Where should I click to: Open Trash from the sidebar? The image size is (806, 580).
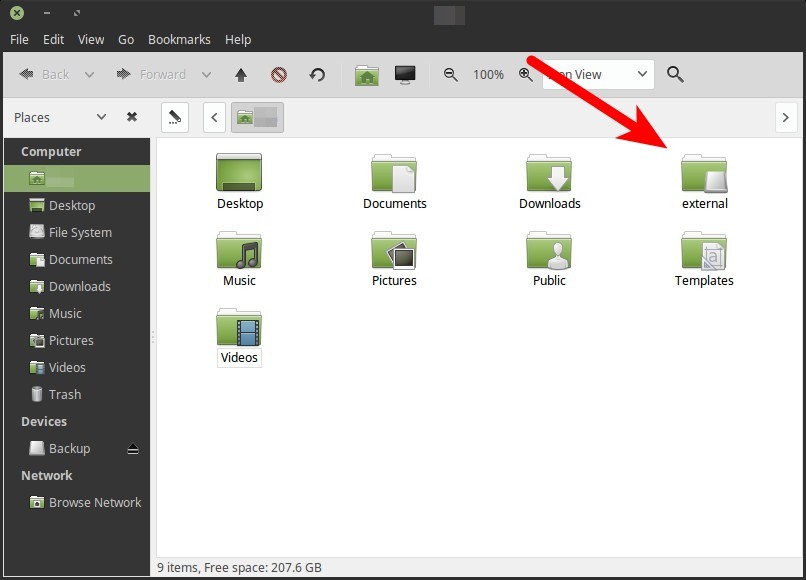point(64,395)
